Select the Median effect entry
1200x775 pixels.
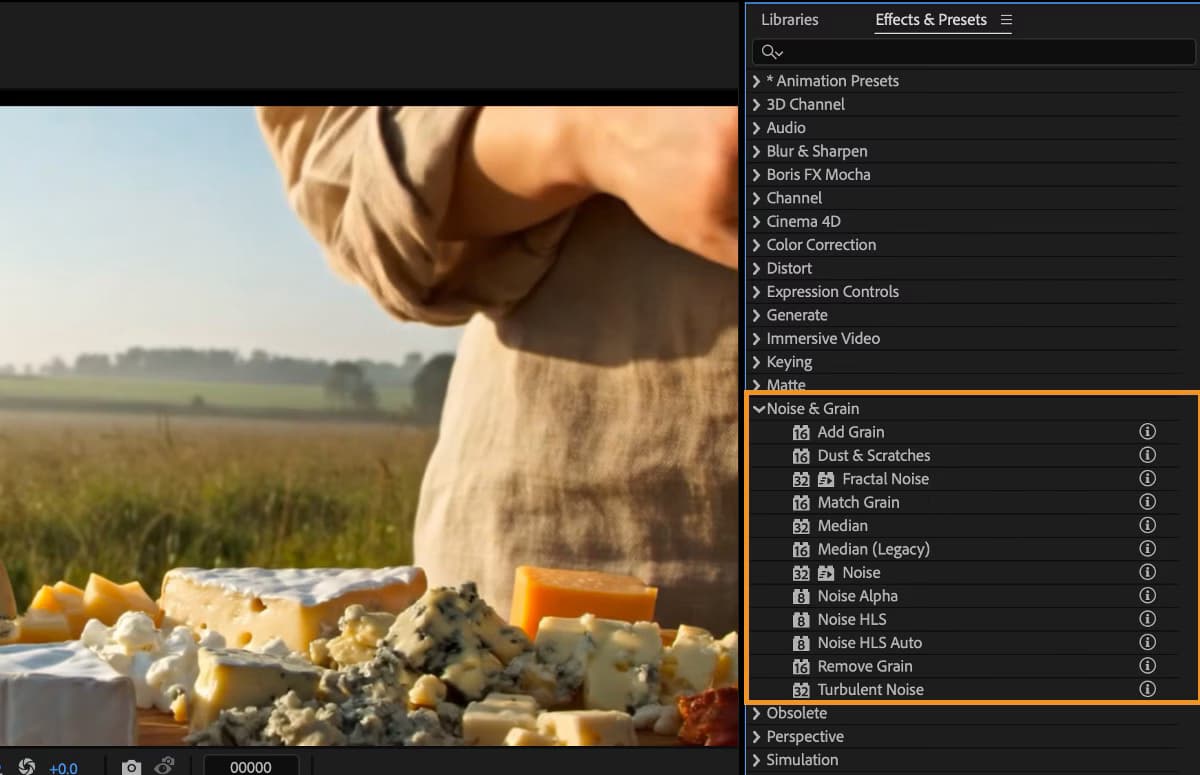pyautogui.click(x=842, y=525)
